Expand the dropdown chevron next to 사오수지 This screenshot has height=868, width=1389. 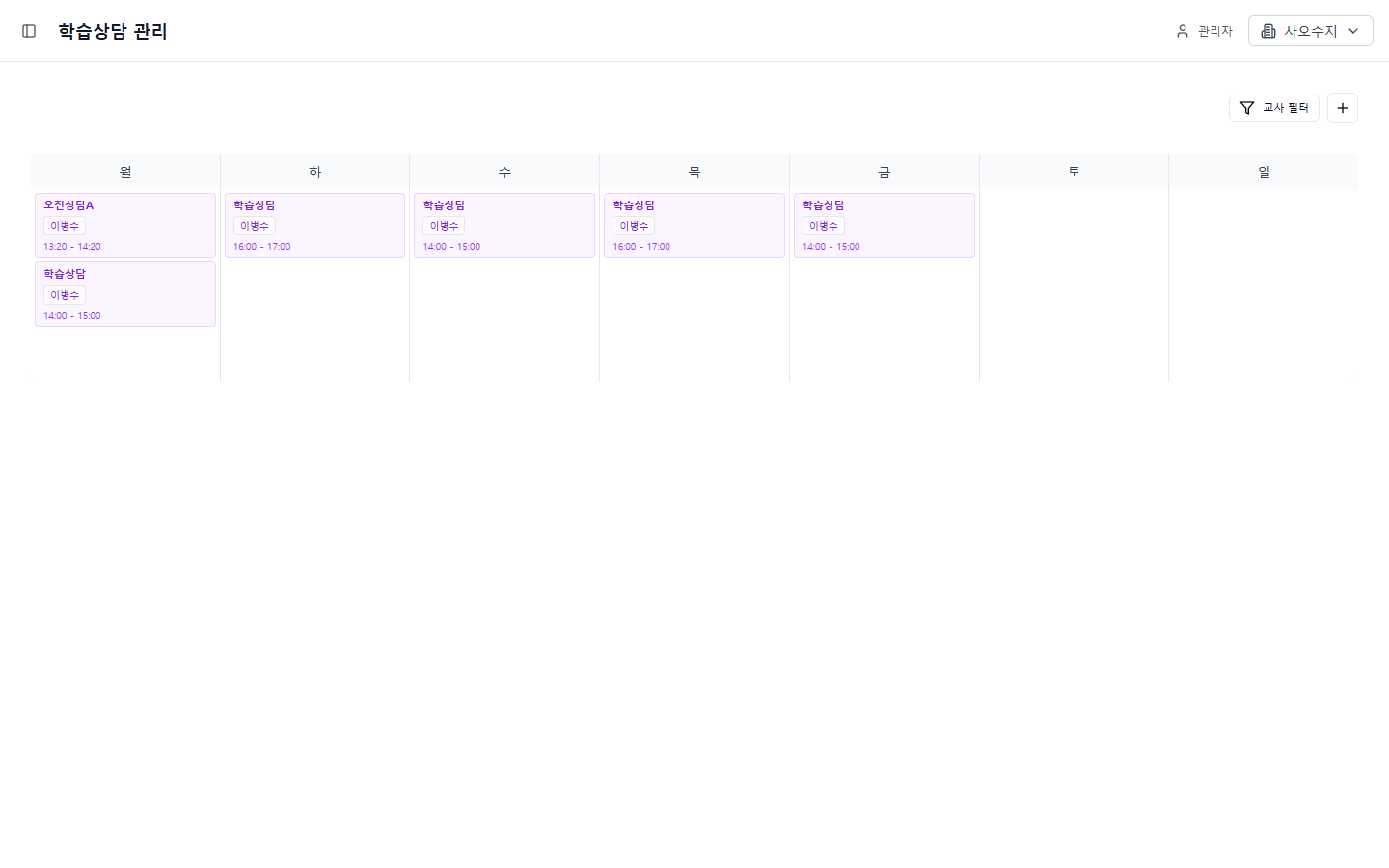pos(1353,31)
